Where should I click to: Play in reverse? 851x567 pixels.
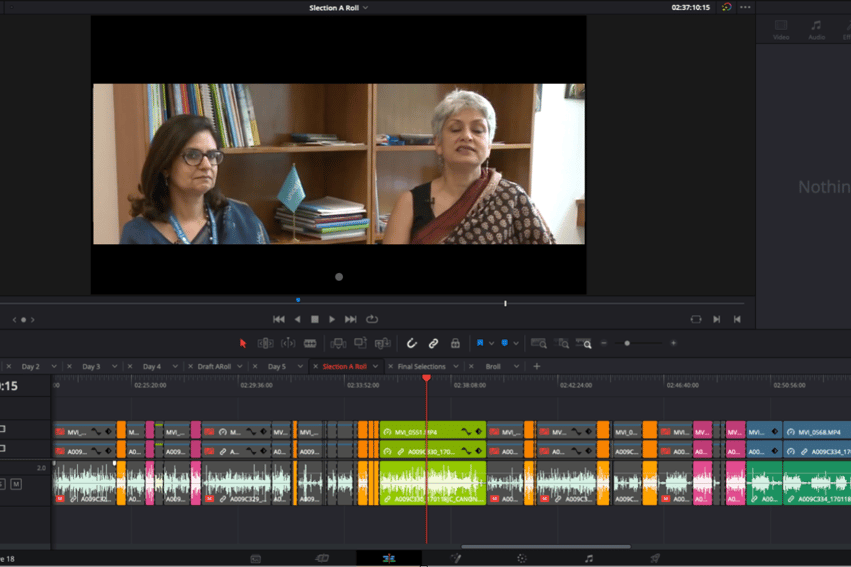click(297, 320)
